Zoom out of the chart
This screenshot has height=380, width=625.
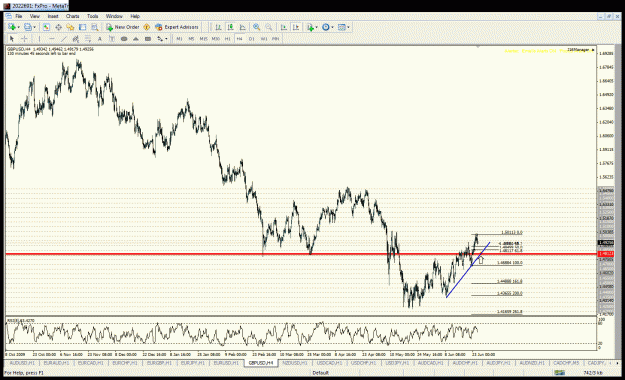[269, 27]
